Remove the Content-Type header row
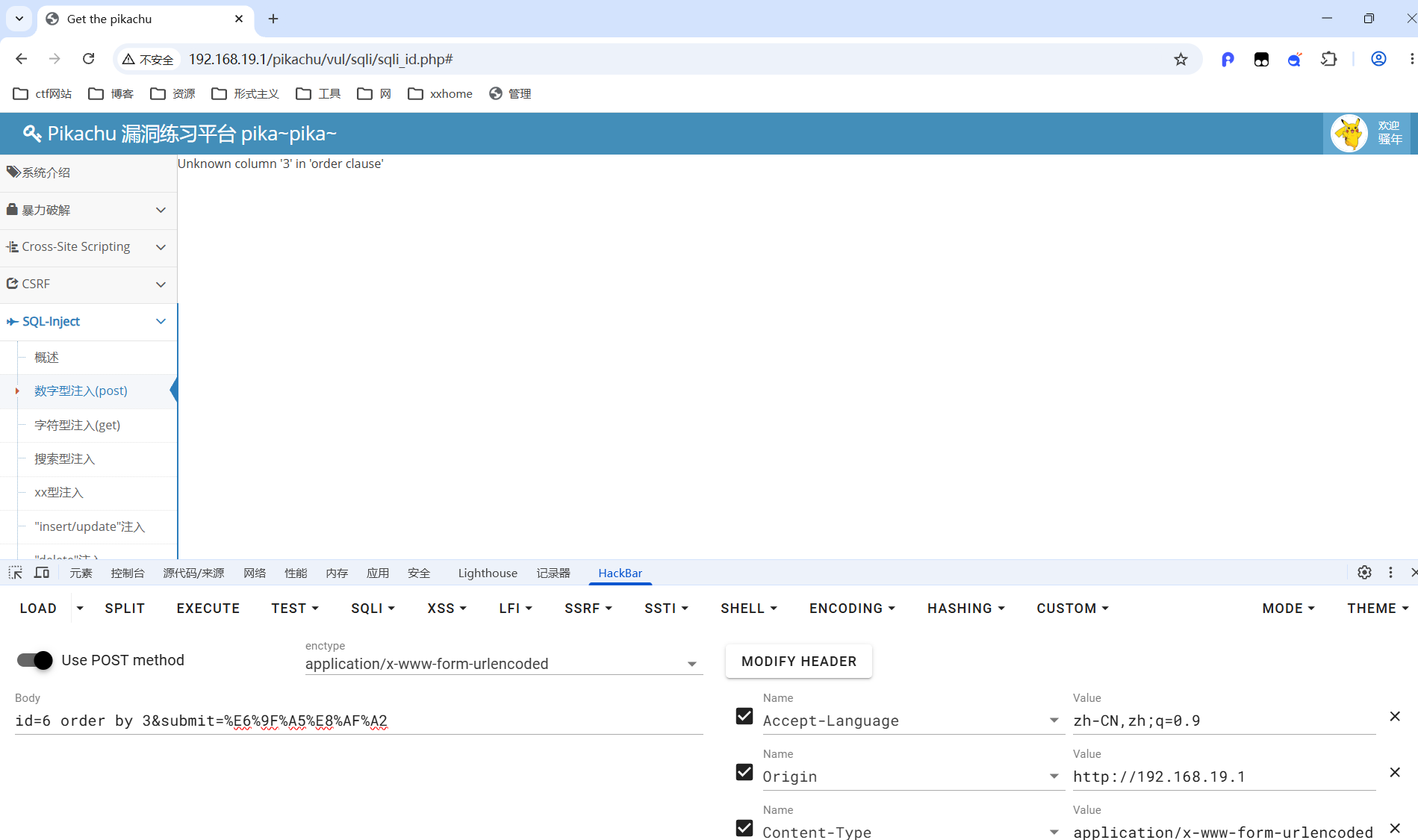 [x=1394, y=828]
